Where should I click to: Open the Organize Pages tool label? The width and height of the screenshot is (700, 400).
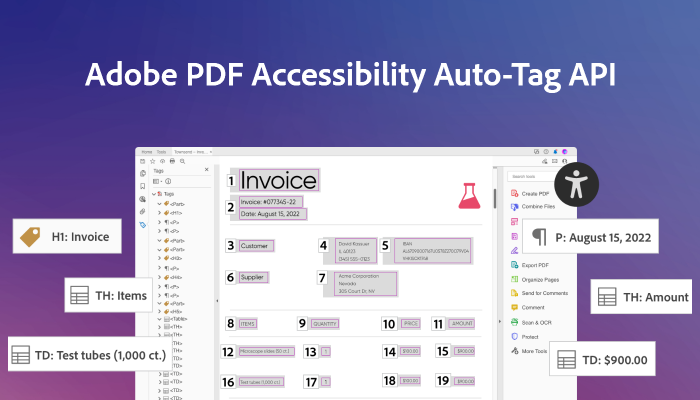[x=540, y=279]
